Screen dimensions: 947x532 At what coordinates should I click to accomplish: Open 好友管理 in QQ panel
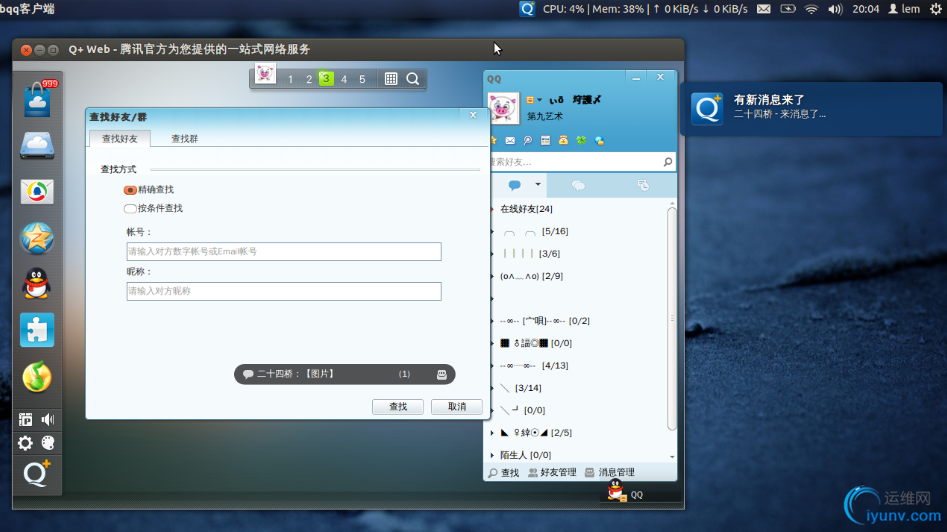click(553, 472)
